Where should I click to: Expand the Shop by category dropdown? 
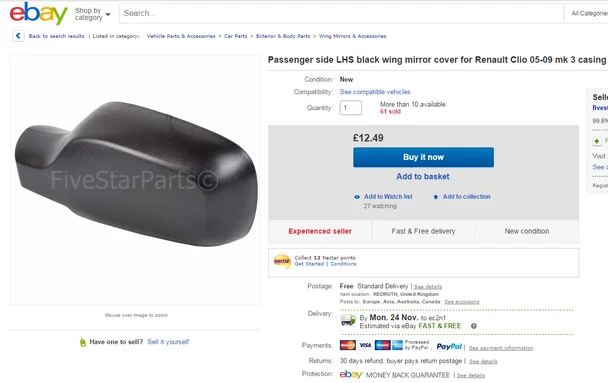[93, 14]
